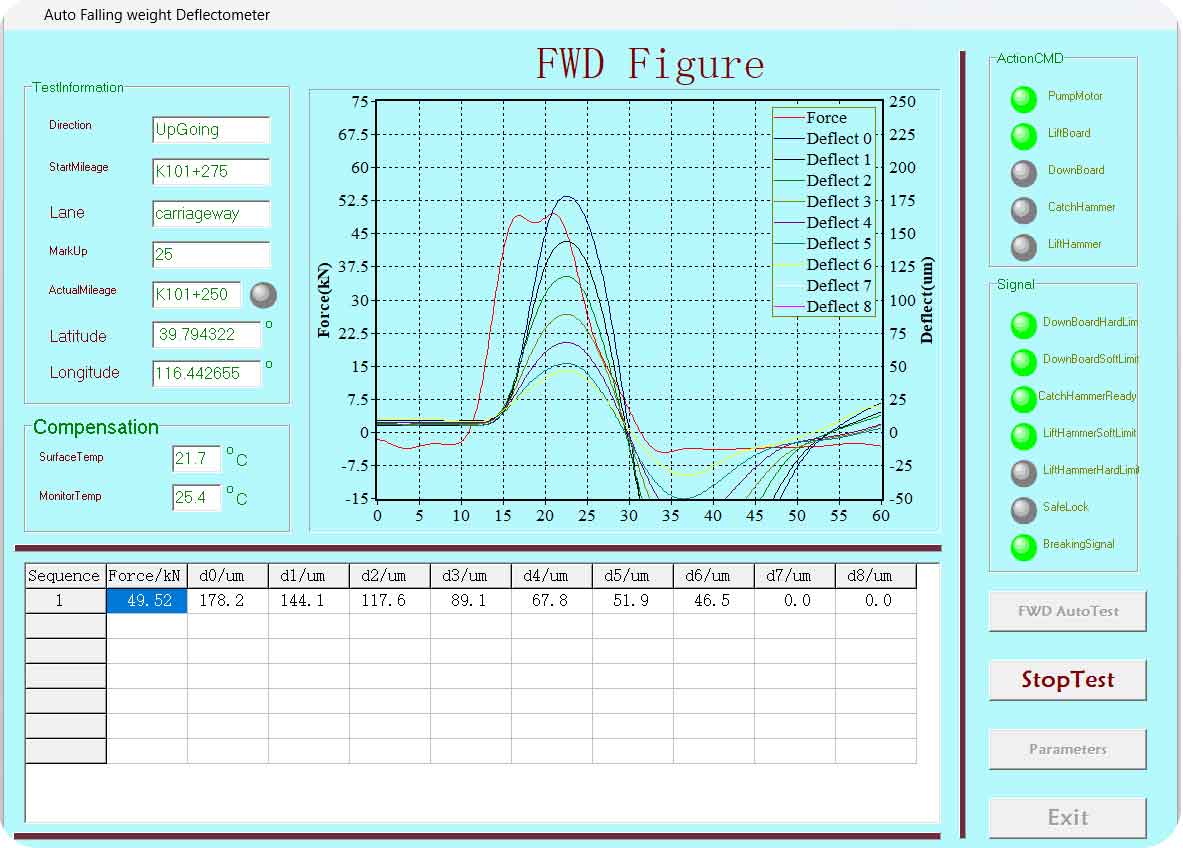Select the Force/kN cell 49.52
This screenshot has height=848, width=1183.
coord(146,601)
